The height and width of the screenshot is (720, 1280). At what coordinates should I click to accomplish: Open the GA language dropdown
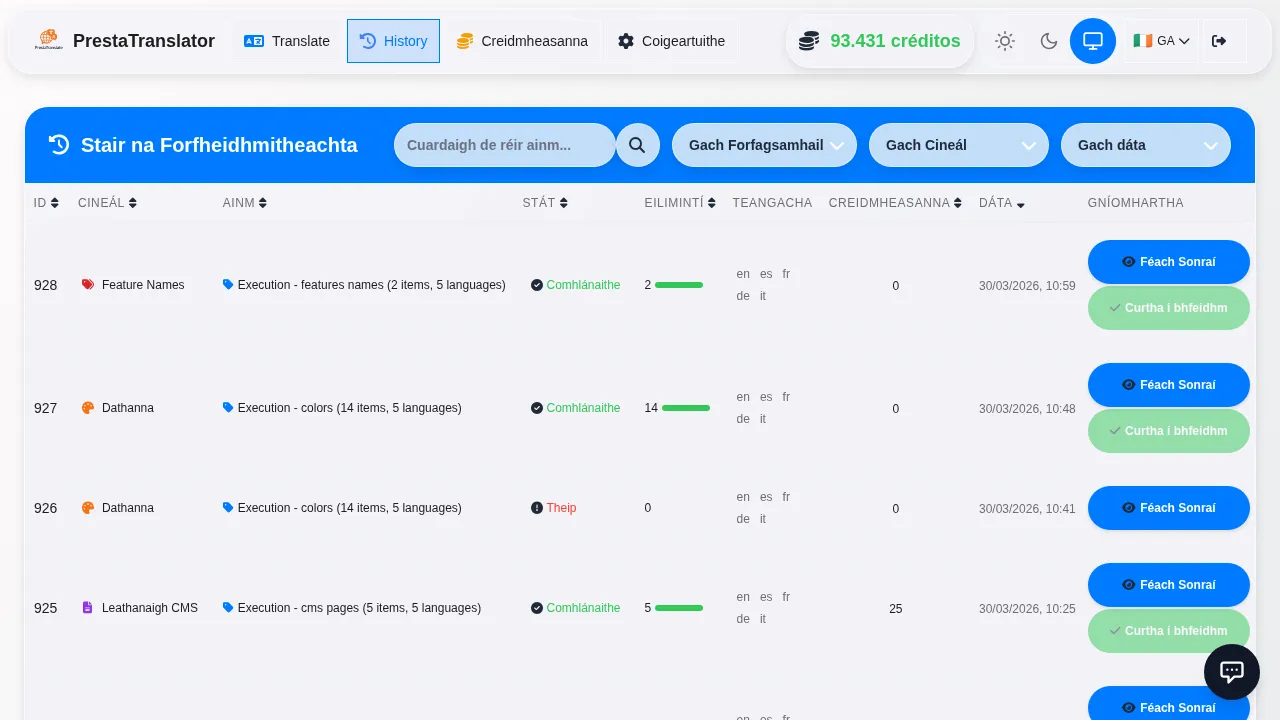tap(1161, 41)
